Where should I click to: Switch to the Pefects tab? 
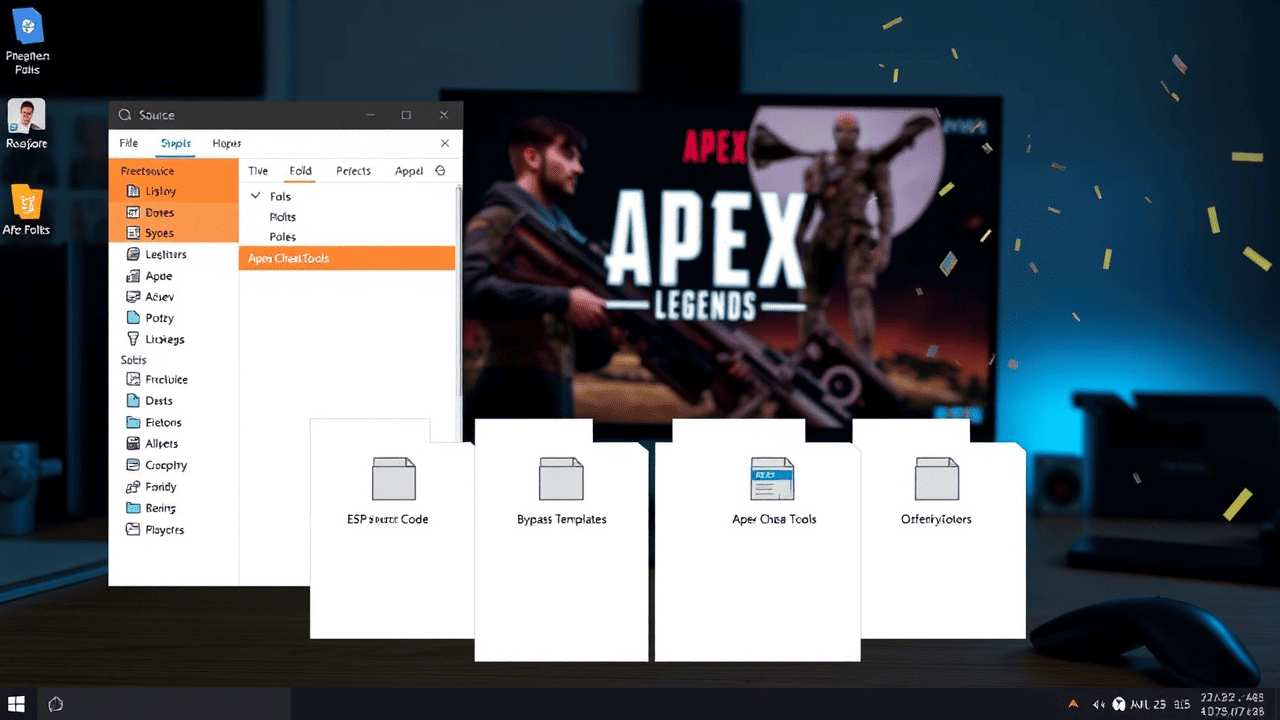coord(353,171)
